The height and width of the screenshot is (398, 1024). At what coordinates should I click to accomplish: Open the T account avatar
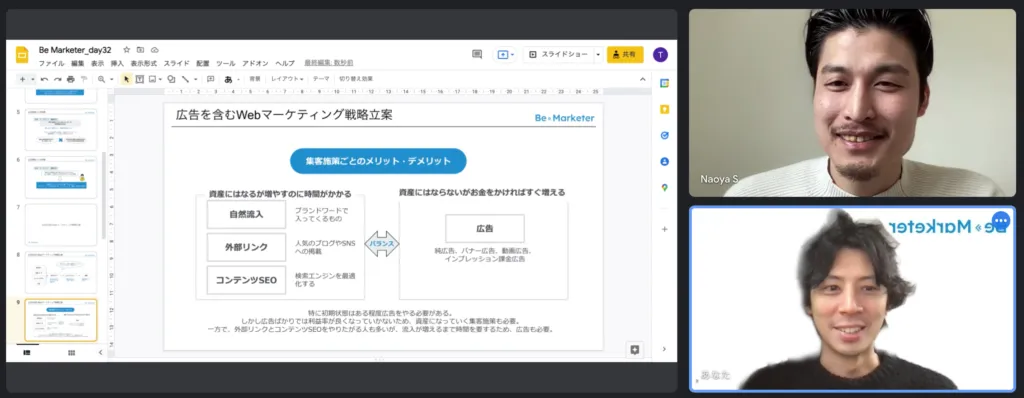coord(660,55)
